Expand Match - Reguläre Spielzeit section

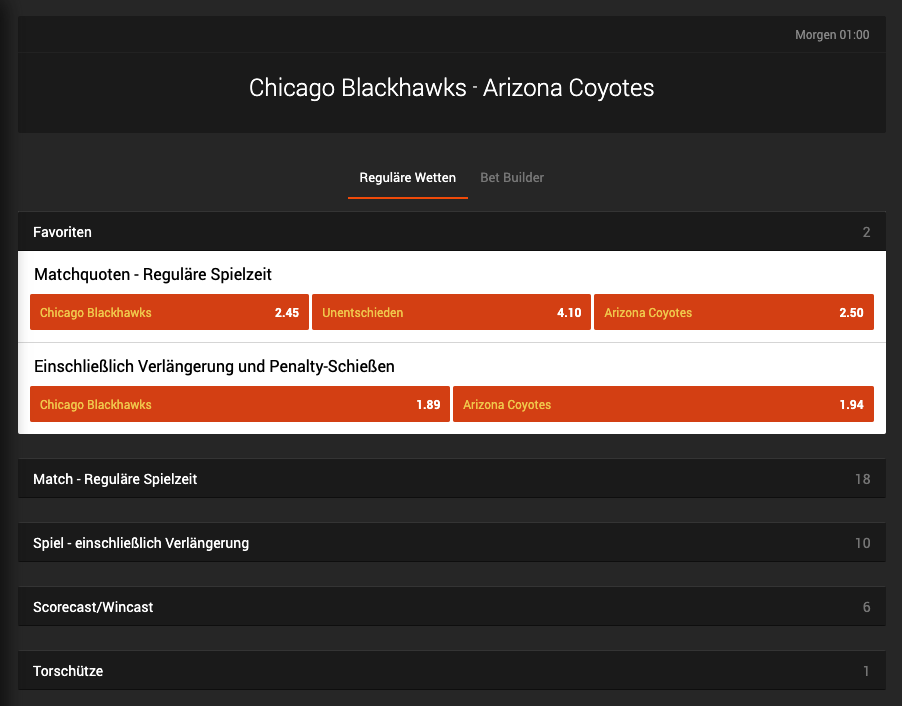[x=452, y=479]
